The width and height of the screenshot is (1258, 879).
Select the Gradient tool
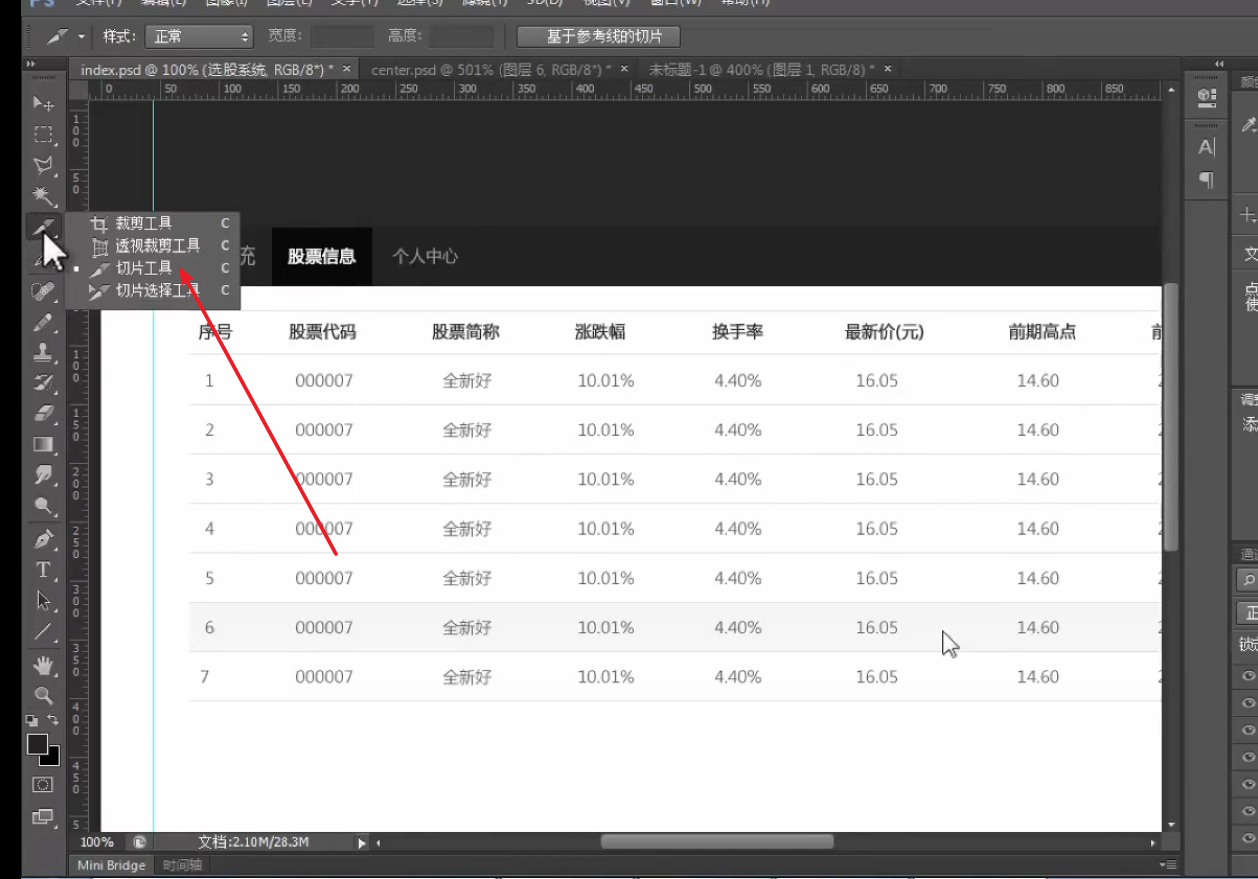pyautogui.click(x=43, y=444)
